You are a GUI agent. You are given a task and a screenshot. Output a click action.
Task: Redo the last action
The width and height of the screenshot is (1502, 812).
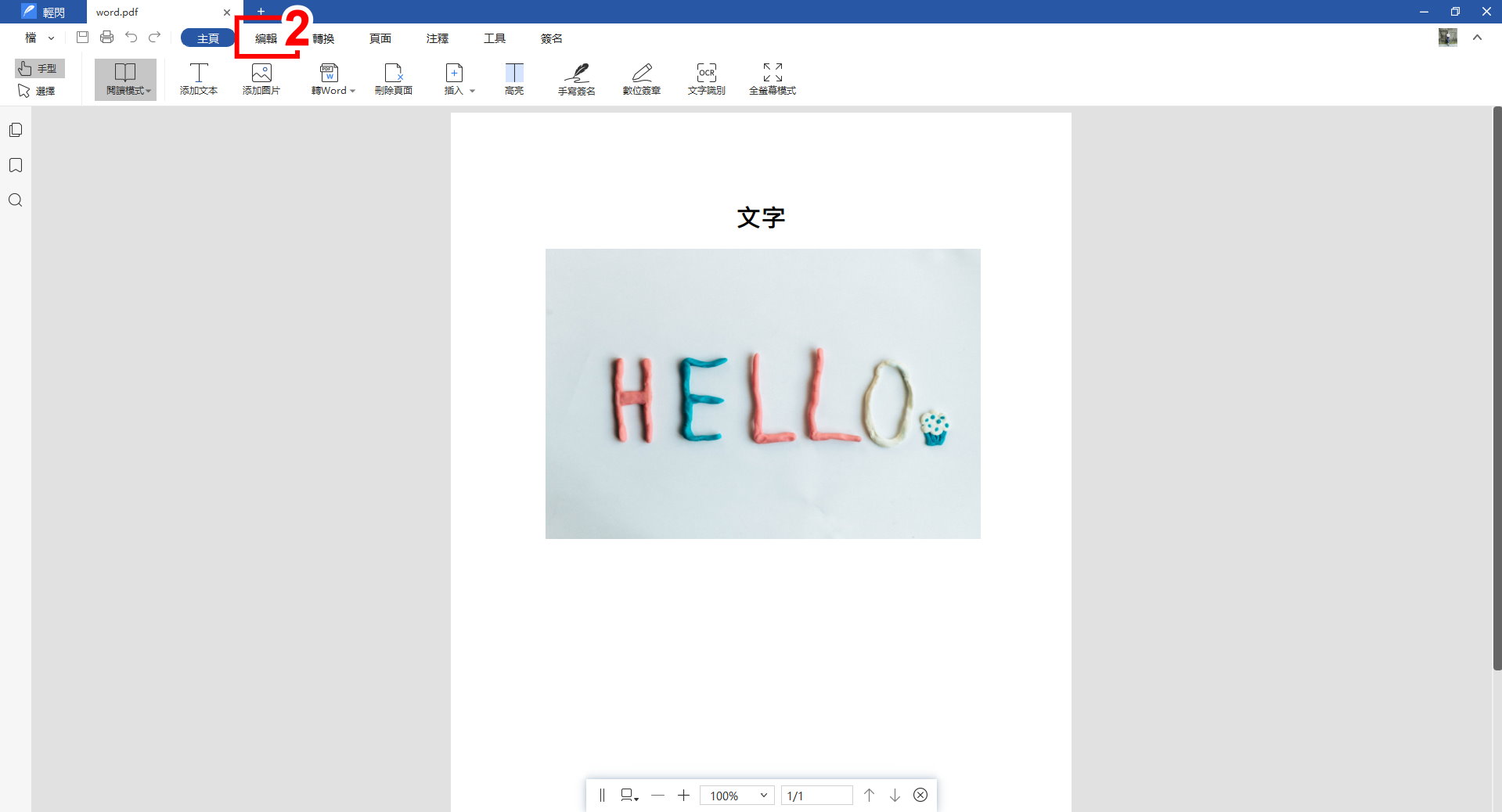(155, 37)
